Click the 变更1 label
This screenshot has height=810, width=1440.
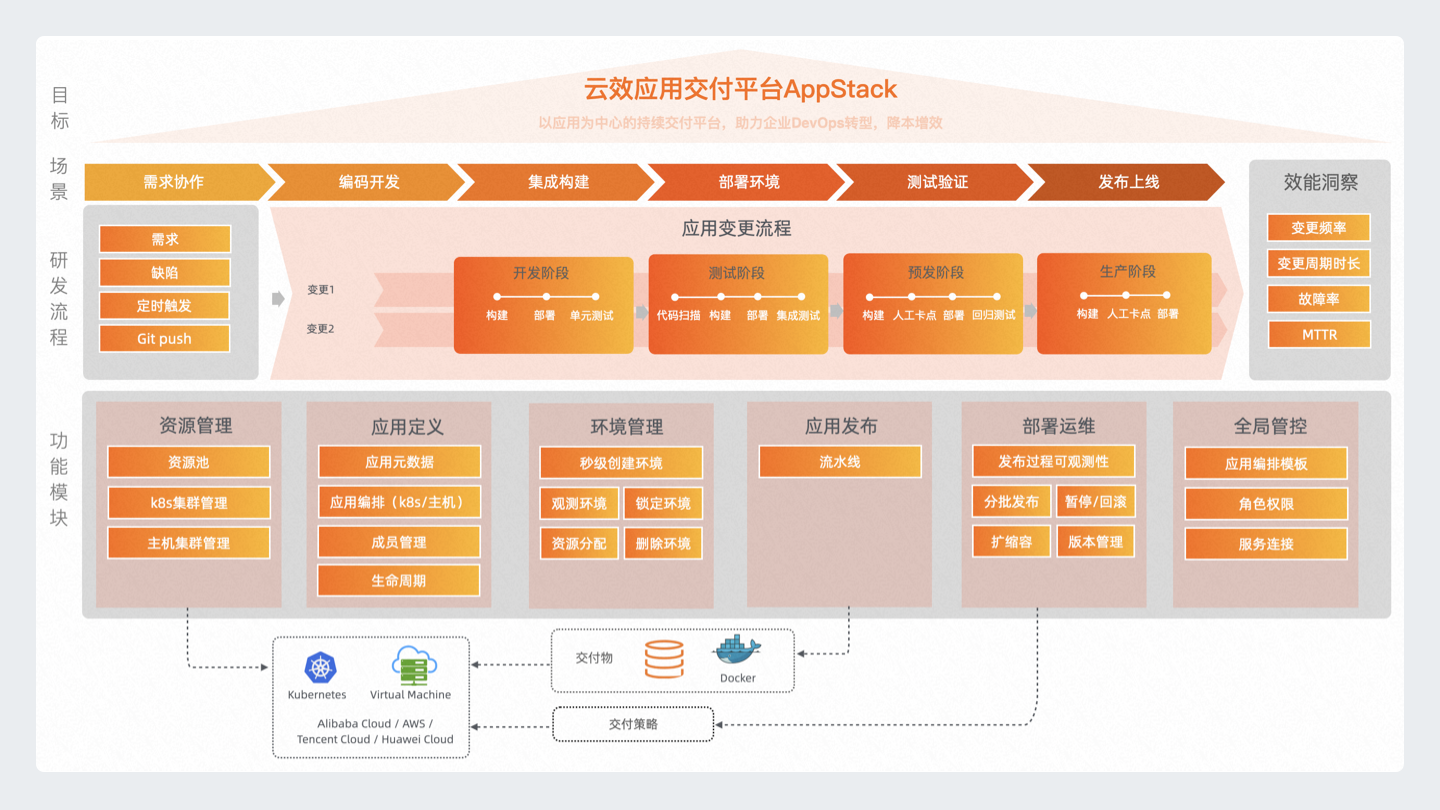click(x=320, y=290)
